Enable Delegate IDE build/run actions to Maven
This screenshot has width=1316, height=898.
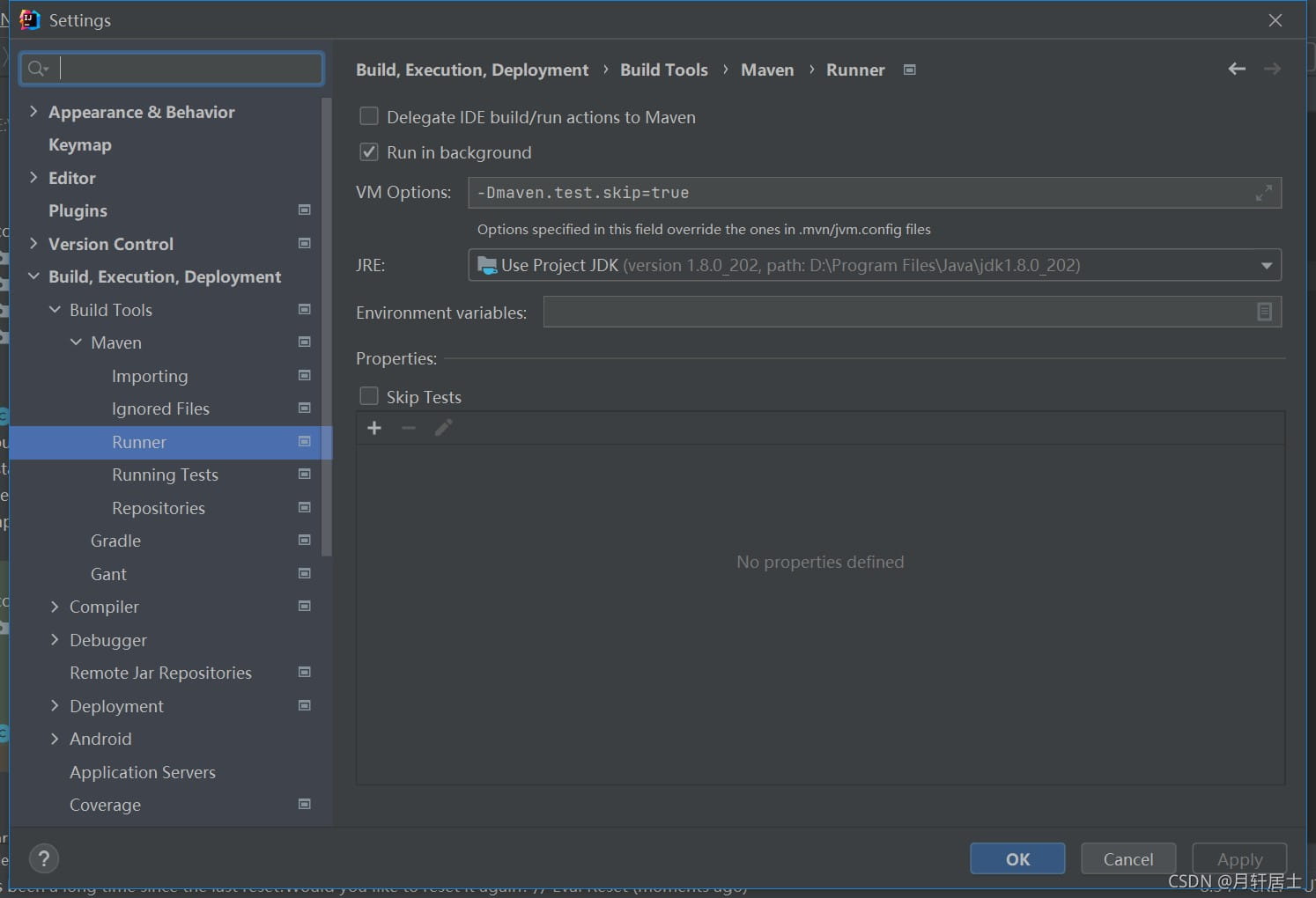click(369, 116)
